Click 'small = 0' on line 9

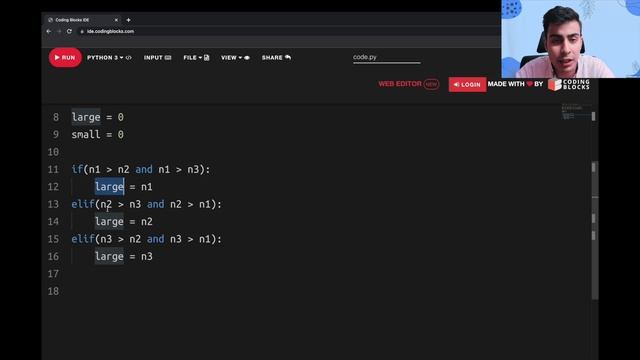[x=98, y=135]
